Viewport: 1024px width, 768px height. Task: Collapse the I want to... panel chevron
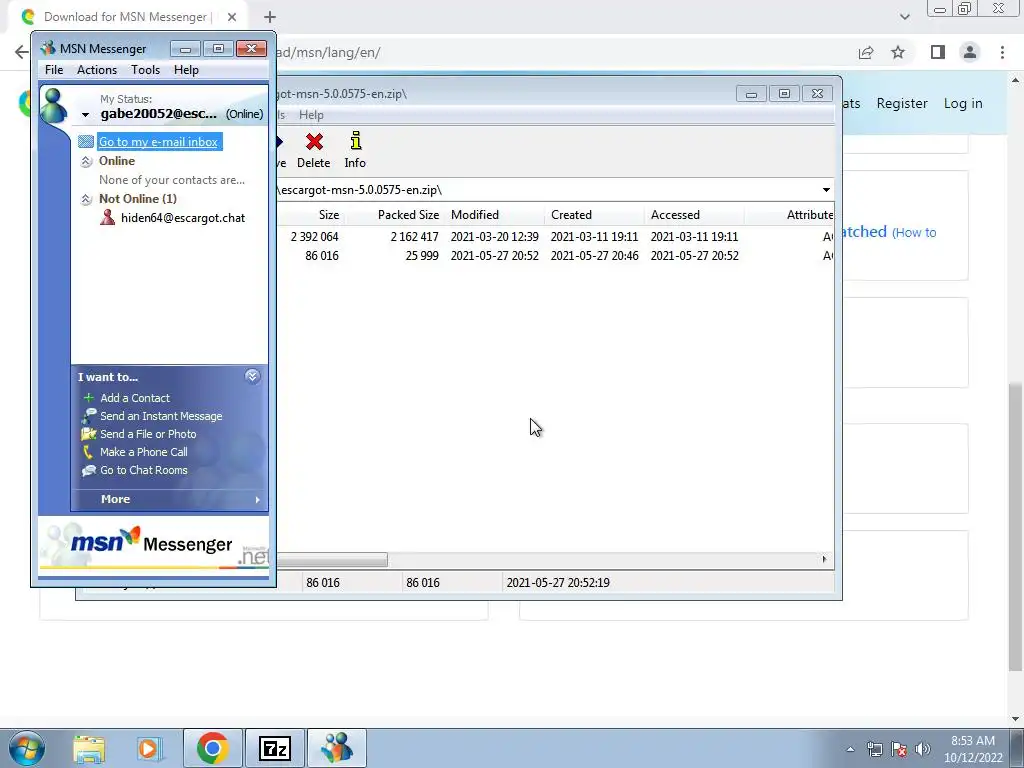coord(252,376)
